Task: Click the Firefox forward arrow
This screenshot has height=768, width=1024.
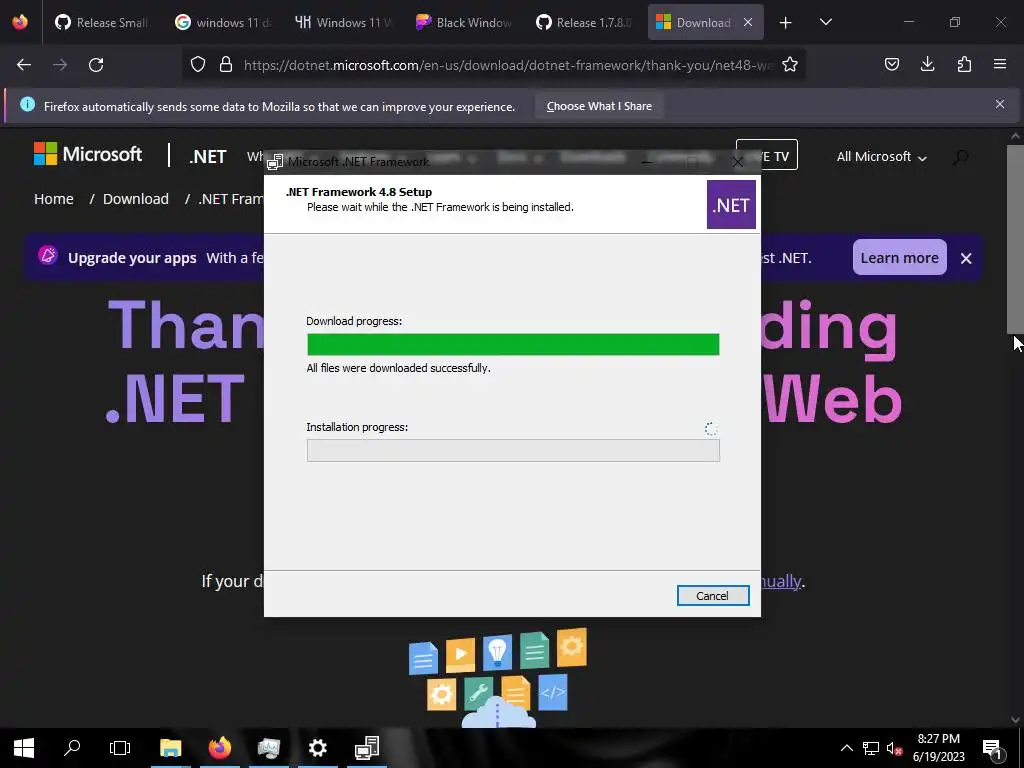Action: pos(60,65)
